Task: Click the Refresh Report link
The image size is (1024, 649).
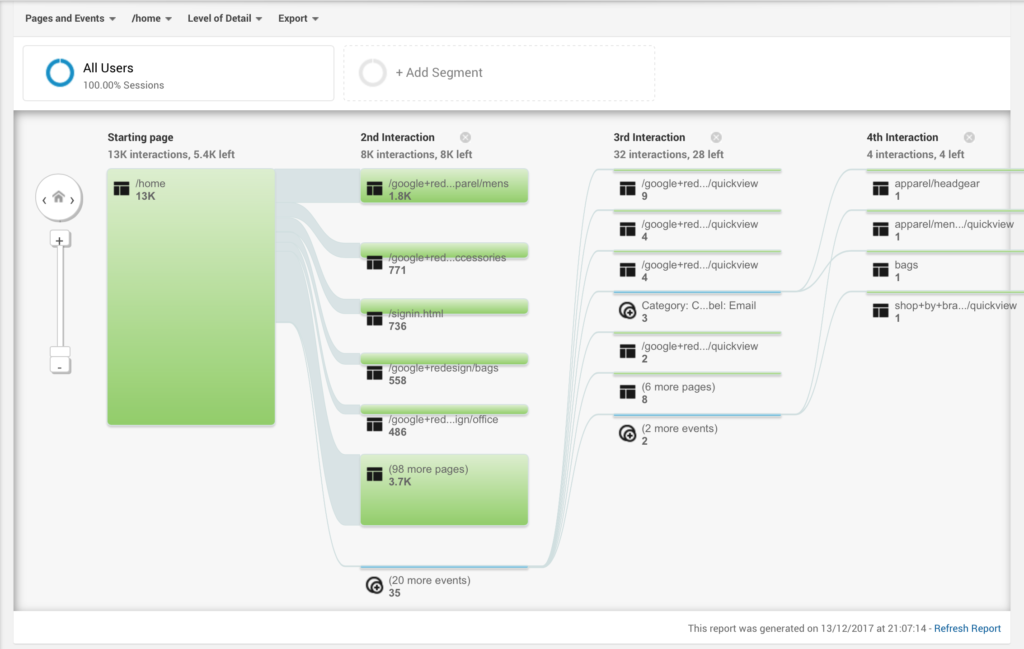Action: 967,628
